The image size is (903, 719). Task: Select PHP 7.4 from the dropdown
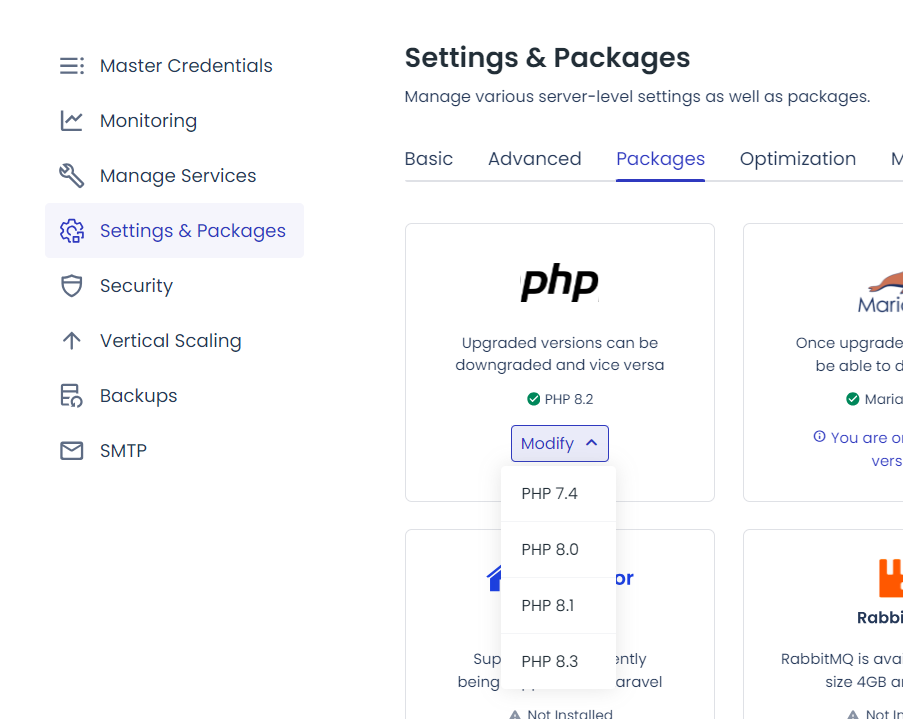(550, 494)
